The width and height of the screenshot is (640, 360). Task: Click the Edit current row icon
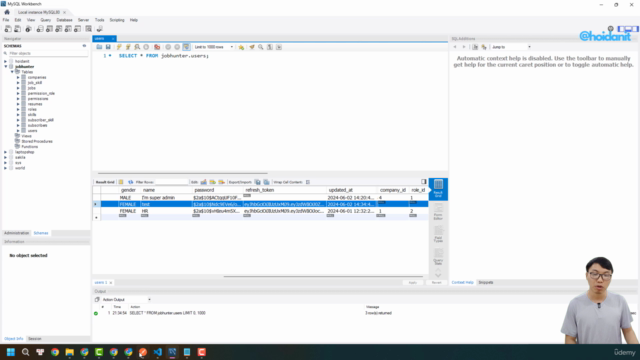tap(204, 182)
